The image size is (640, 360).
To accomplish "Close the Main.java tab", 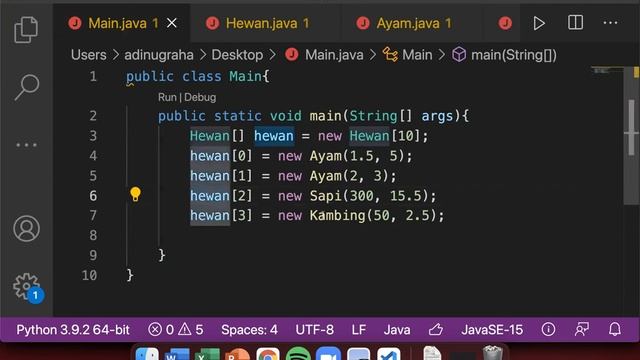I will tap(172, 23).
